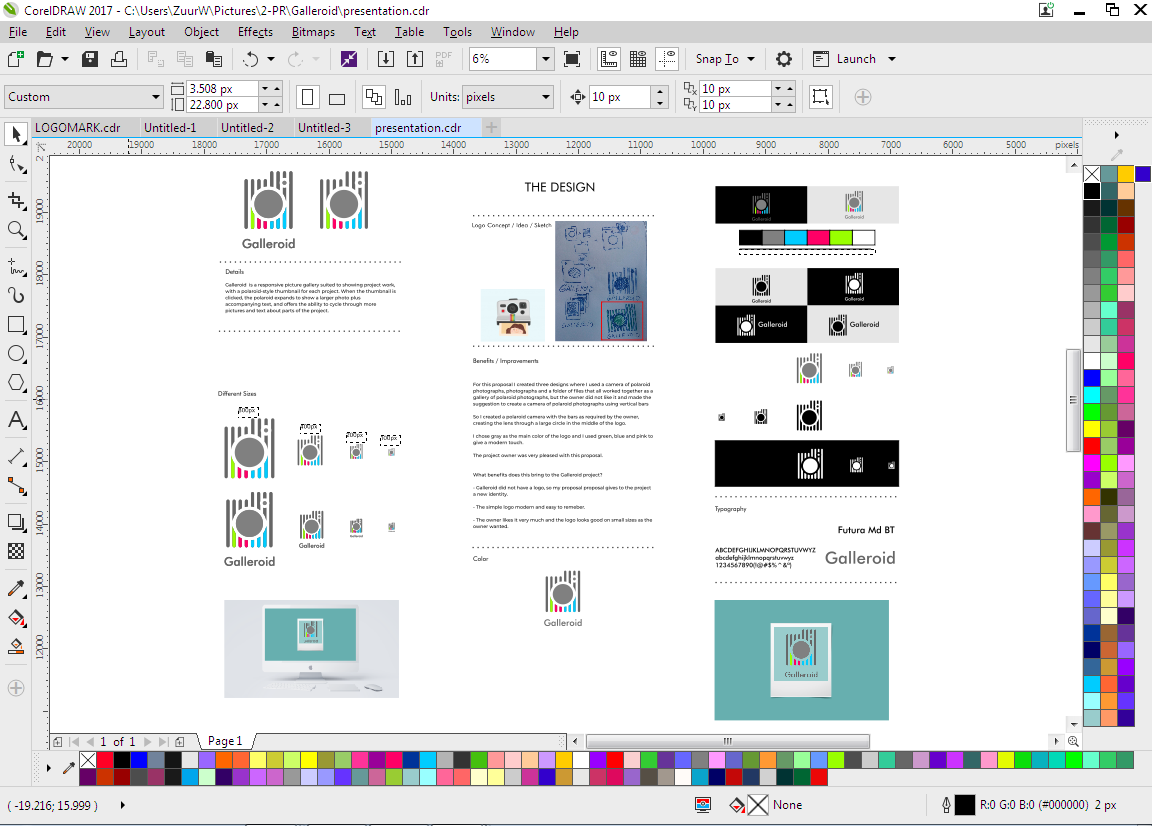Click the no-color swatch in the side palette

pos(1092,174)
